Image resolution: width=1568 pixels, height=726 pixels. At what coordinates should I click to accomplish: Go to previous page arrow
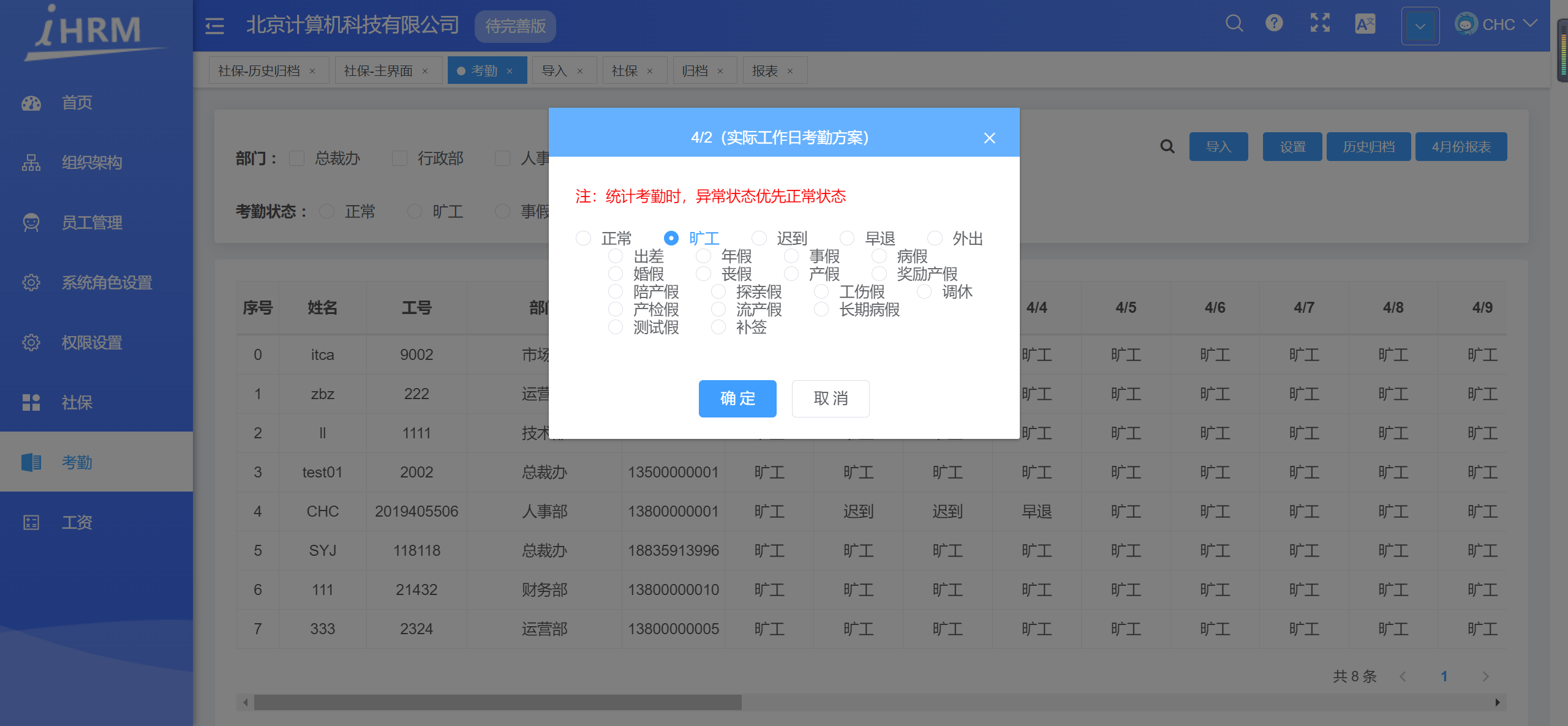[1402, 676]
